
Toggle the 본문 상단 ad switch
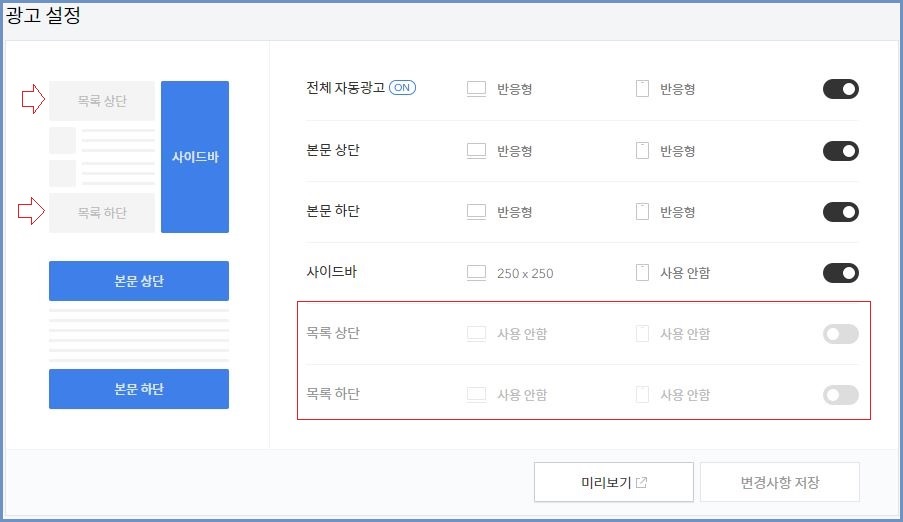coord(840,151)
